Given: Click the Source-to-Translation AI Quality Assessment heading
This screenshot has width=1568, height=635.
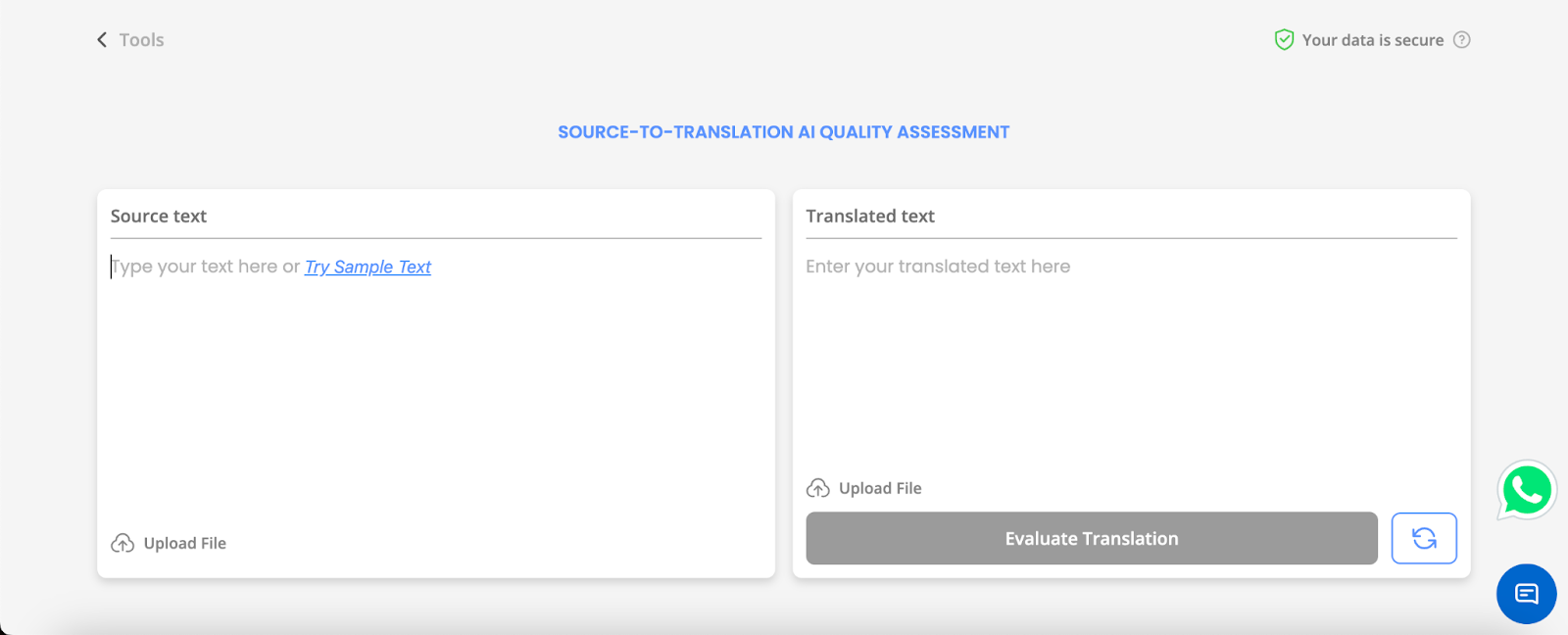Looking at the screenshot, I should pos(783,132).
